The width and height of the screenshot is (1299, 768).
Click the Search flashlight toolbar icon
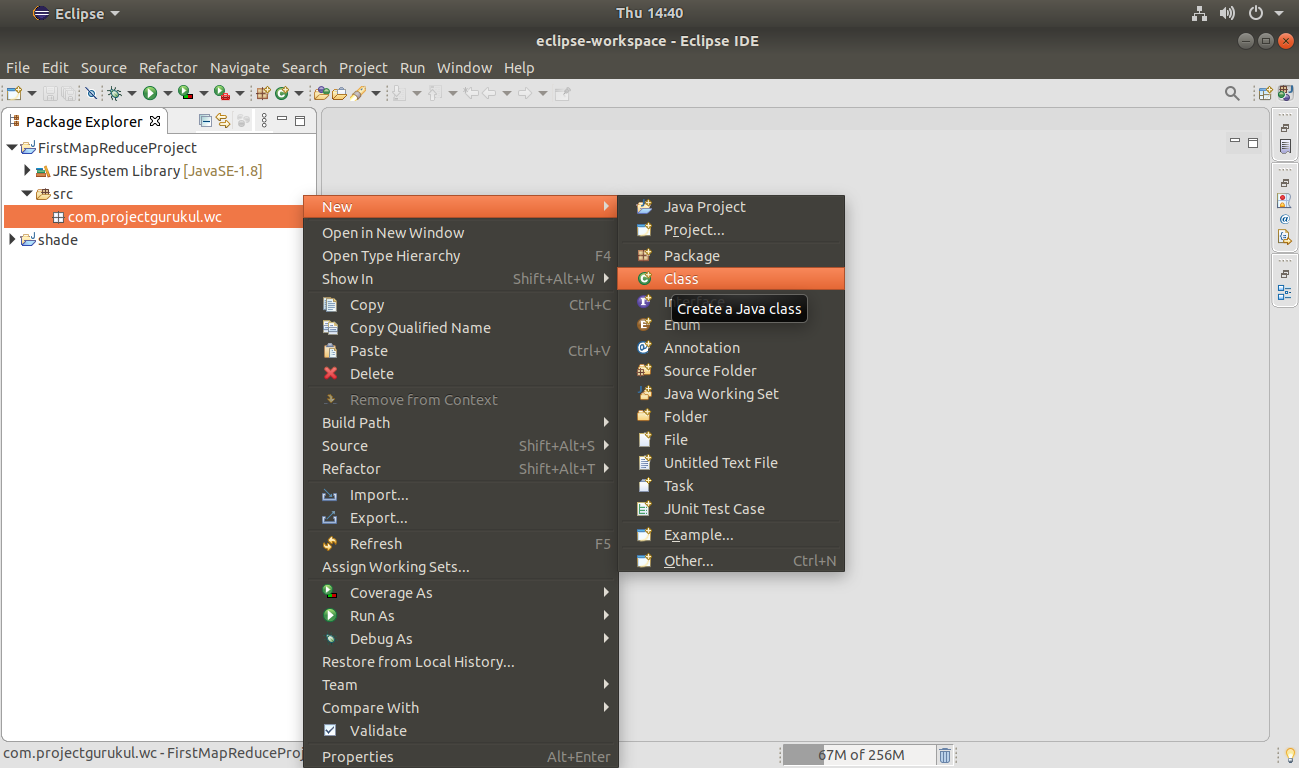coord(357,93)
